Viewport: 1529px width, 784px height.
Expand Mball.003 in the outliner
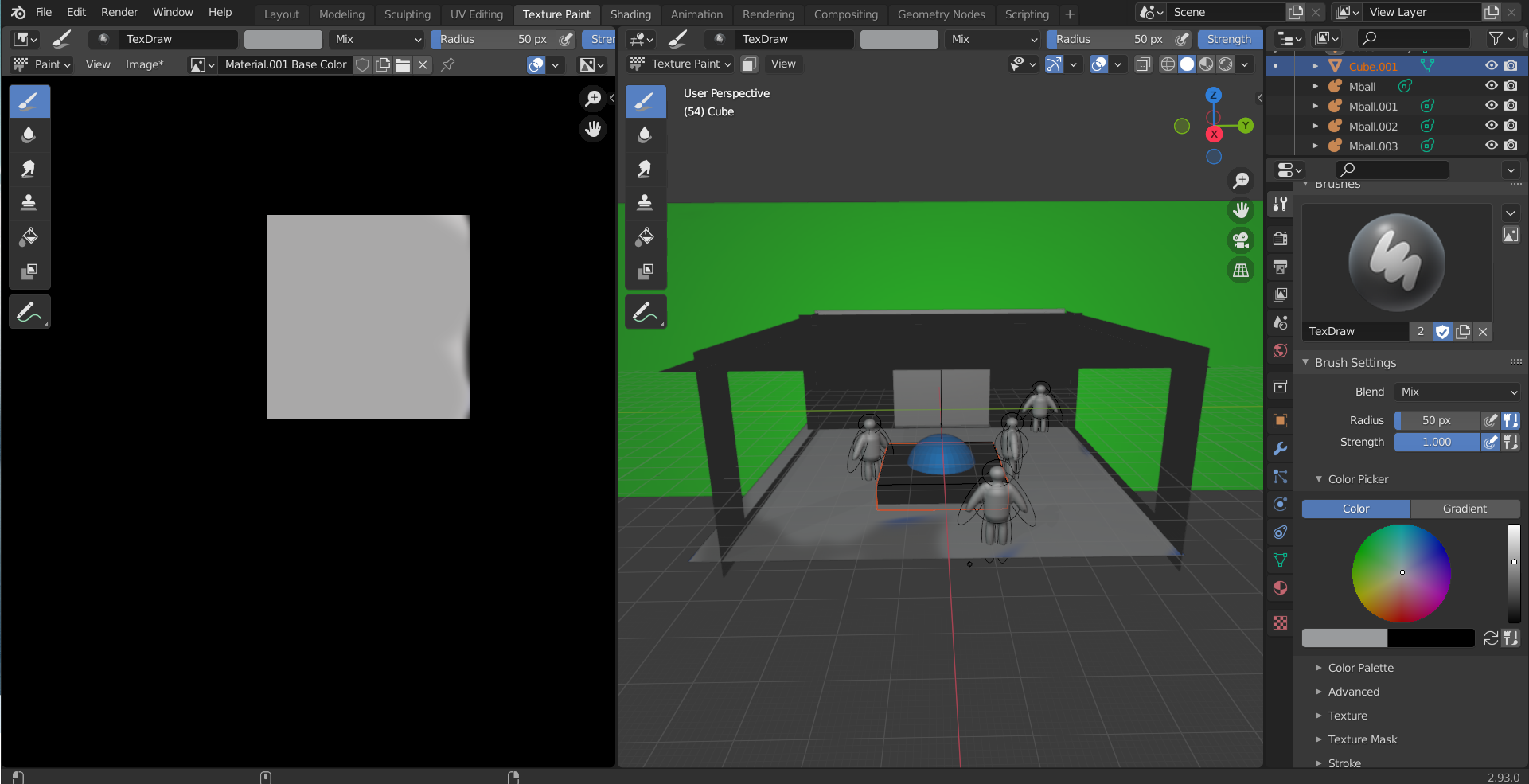point(1315,146)
